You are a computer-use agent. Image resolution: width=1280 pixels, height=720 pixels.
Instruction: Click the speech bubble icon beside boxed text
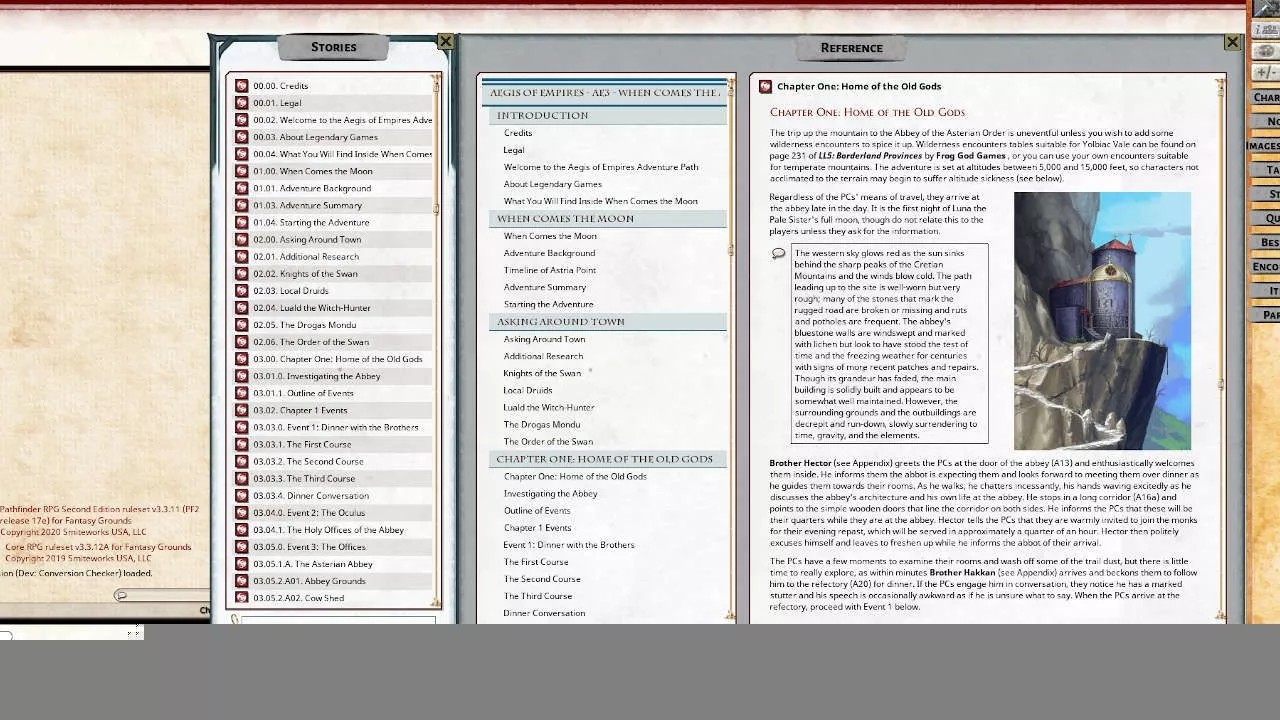(x=778, y=254)
